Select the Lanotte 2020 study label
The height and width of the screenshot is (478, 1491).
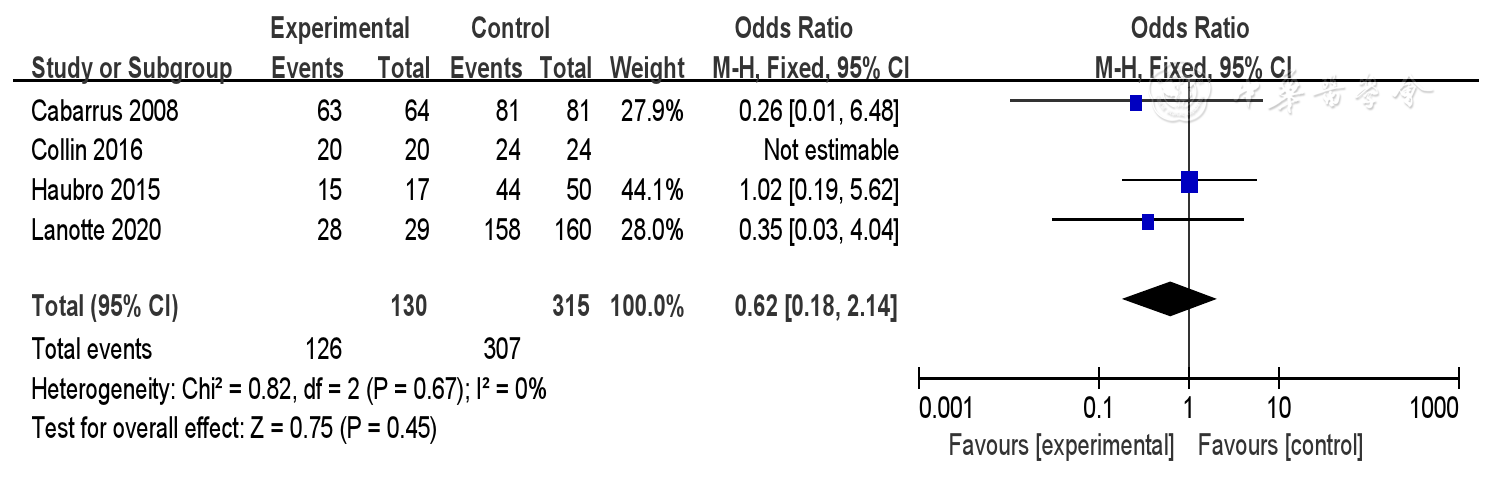pyautogui.click(x=96, y=230)
